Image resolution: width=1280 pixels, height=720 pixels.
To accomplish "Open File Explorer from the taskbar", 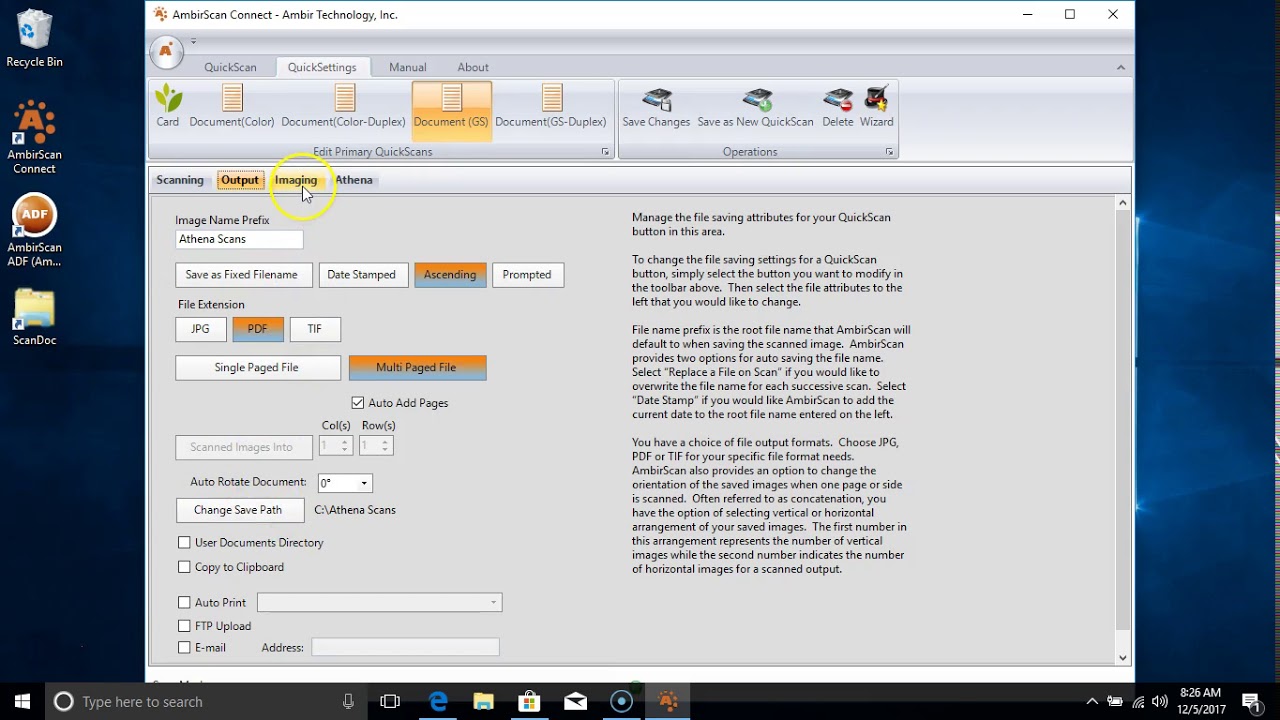I will pyautogui.click(x=484, y=701).
